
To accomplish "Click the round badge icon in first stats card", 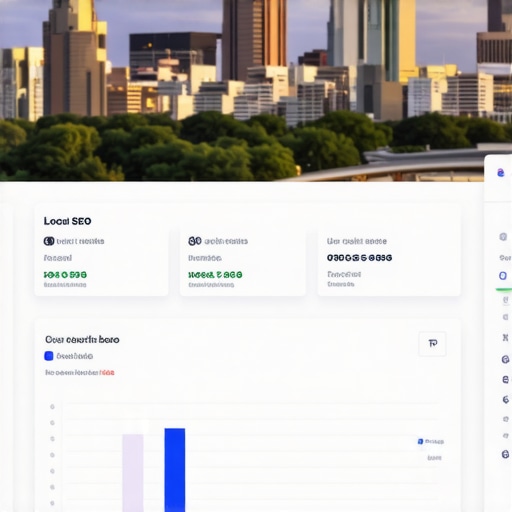I will tap(49, 241).
